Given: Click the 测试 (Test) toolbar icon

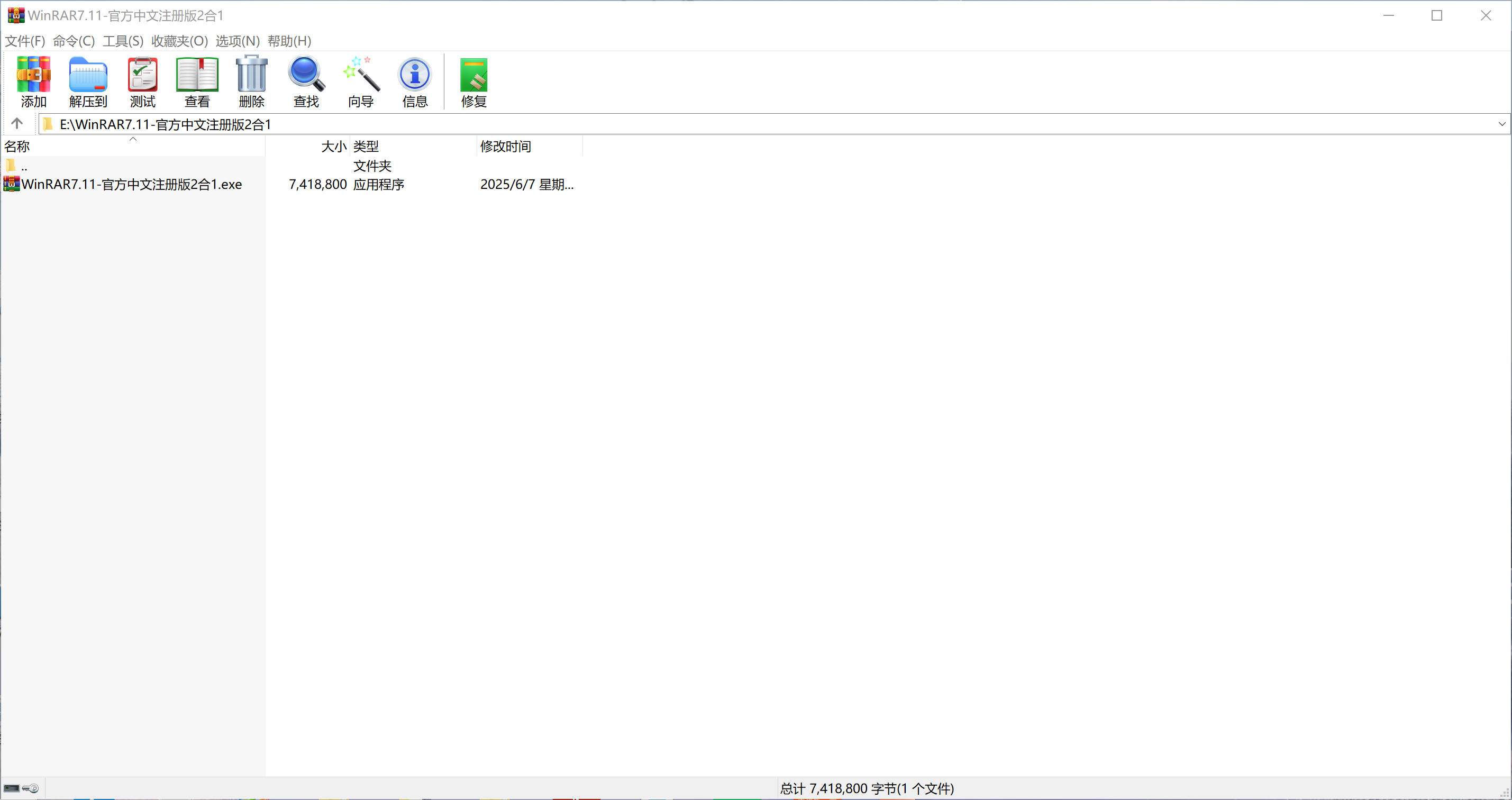Looking at the screenshot, I should point(143,81).
